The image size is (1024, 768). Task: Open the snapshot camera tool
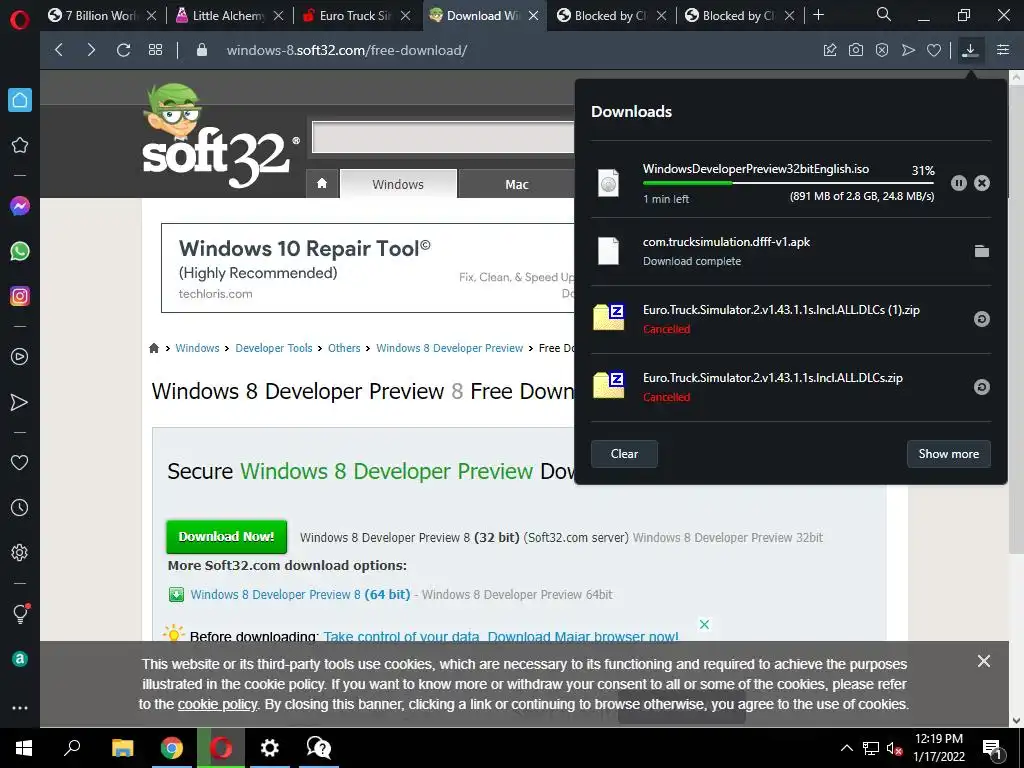[x=856, y=50]
